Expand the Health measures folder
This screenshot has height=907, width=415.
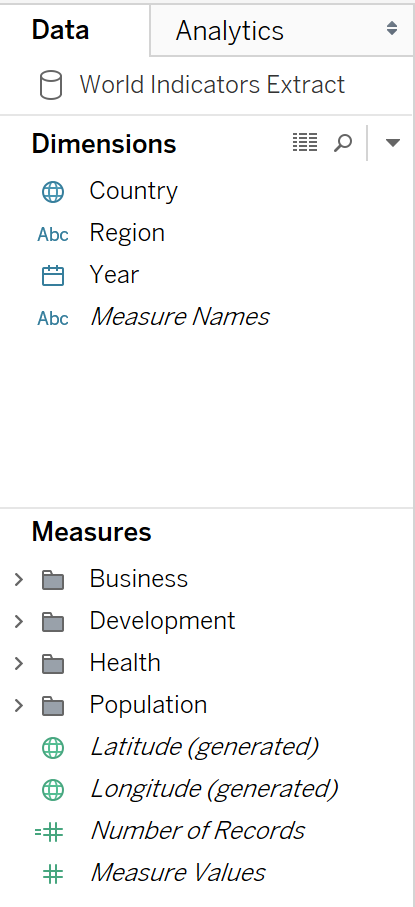[x=19, y=663]
